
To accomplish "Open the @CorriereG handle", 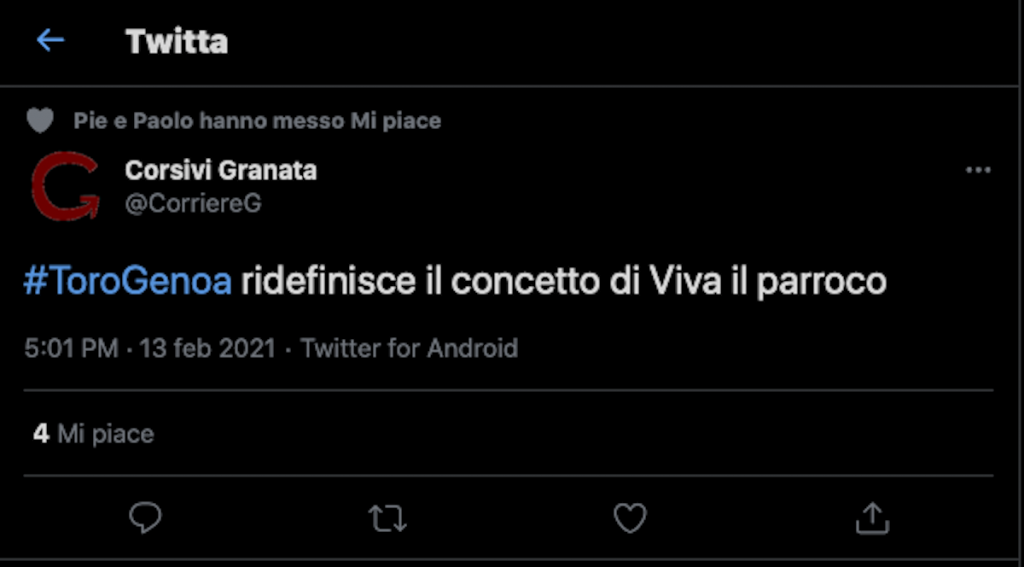I will pos(193,203).
